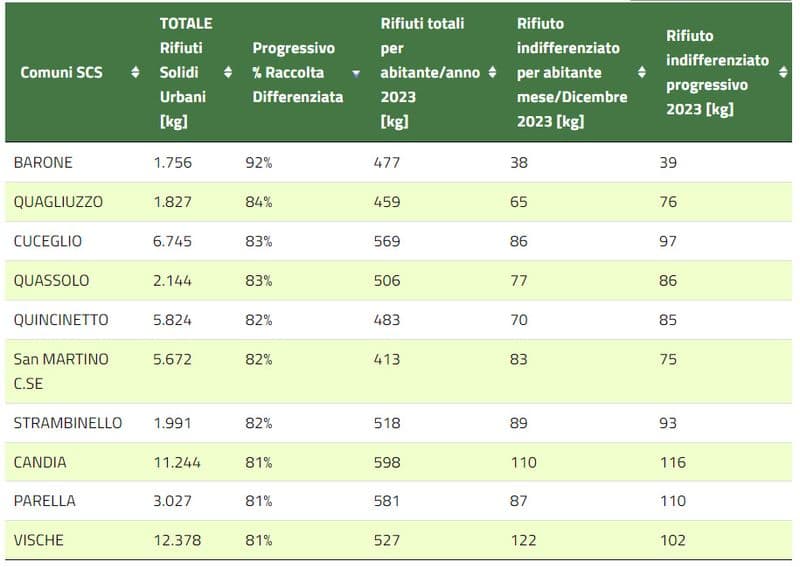
Task: Click the descending arrow beside Progressivo % Raccolta Differenziata
Action: tap(356, 73)
